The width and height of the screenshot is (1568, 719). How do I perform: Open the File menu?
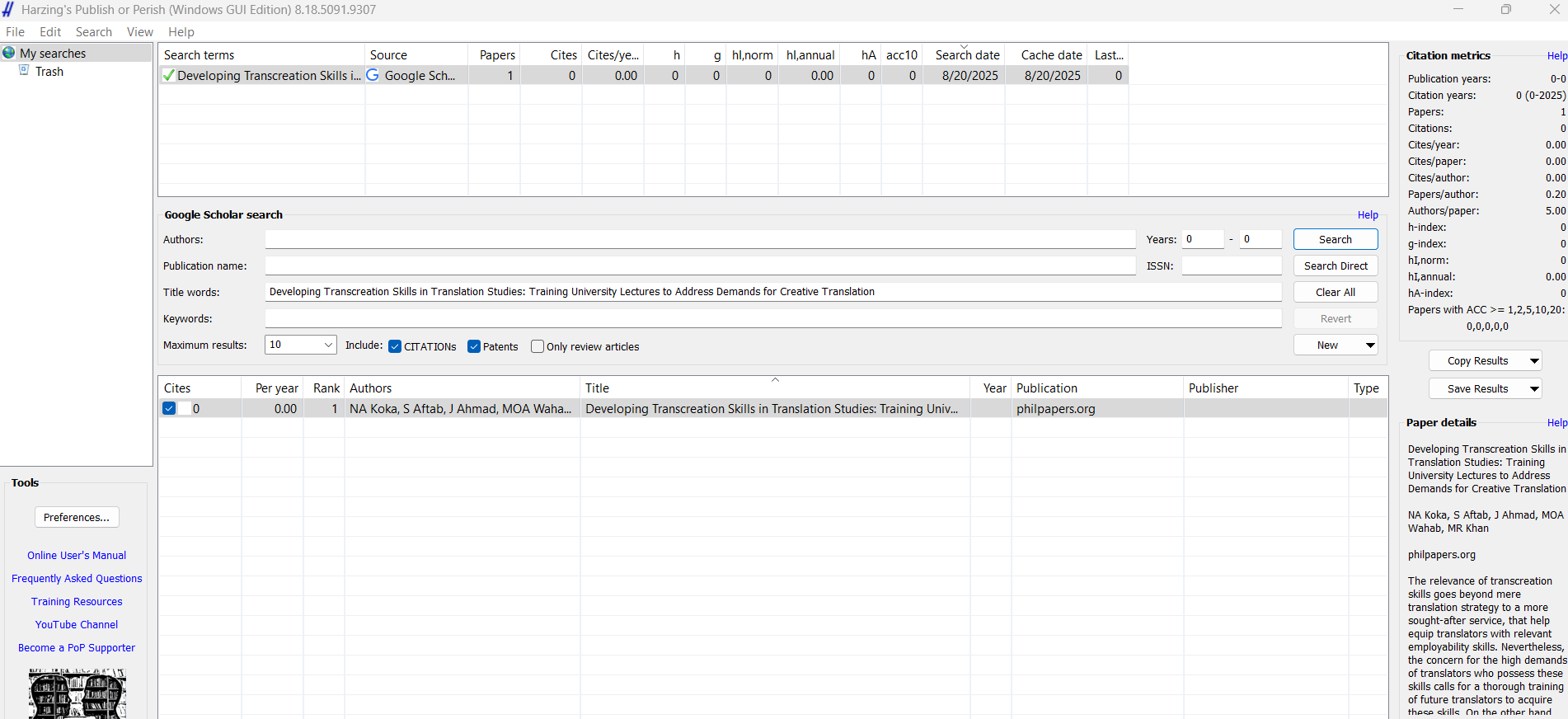tap(16, 31)
